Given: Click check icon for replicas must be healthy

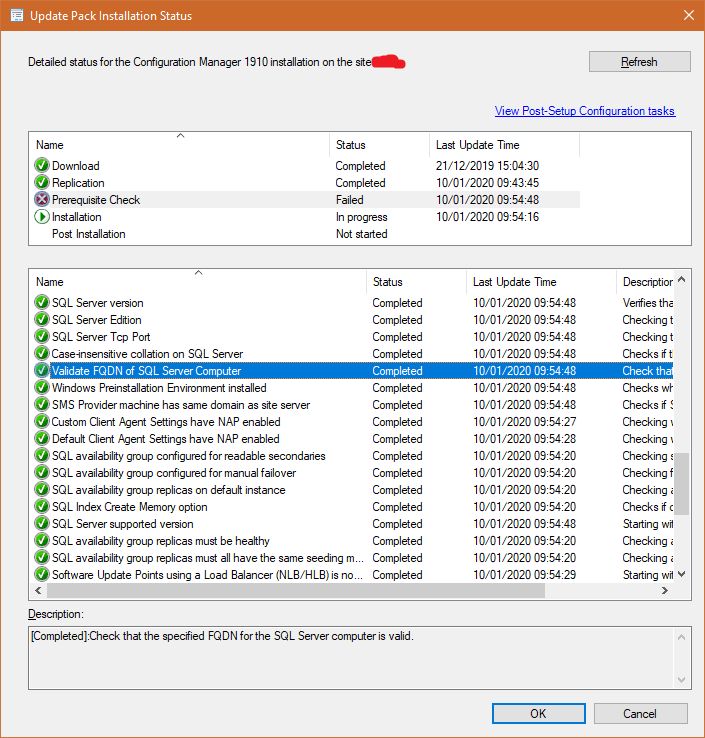Looking at the screenshot, I should pyautogui.click(x=42, y=540).
